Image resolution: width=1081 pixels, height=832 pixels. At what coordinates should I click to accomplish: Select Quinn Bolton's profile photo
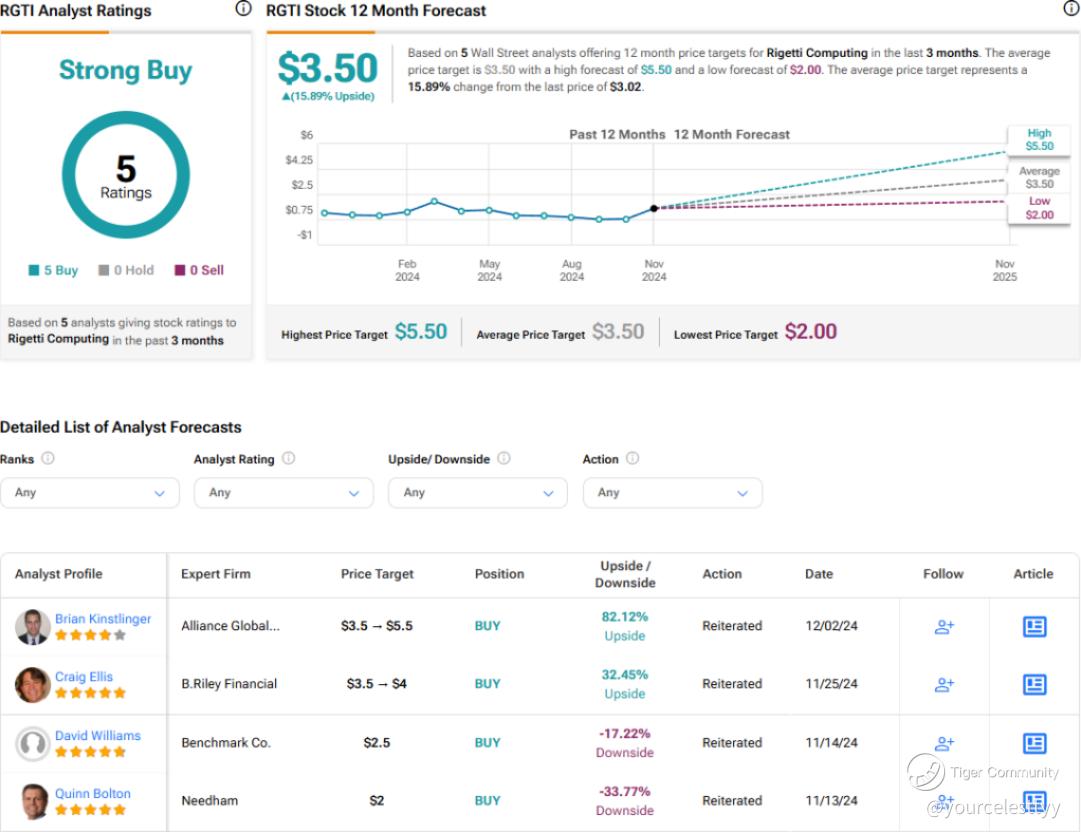[x=33, y=802]
